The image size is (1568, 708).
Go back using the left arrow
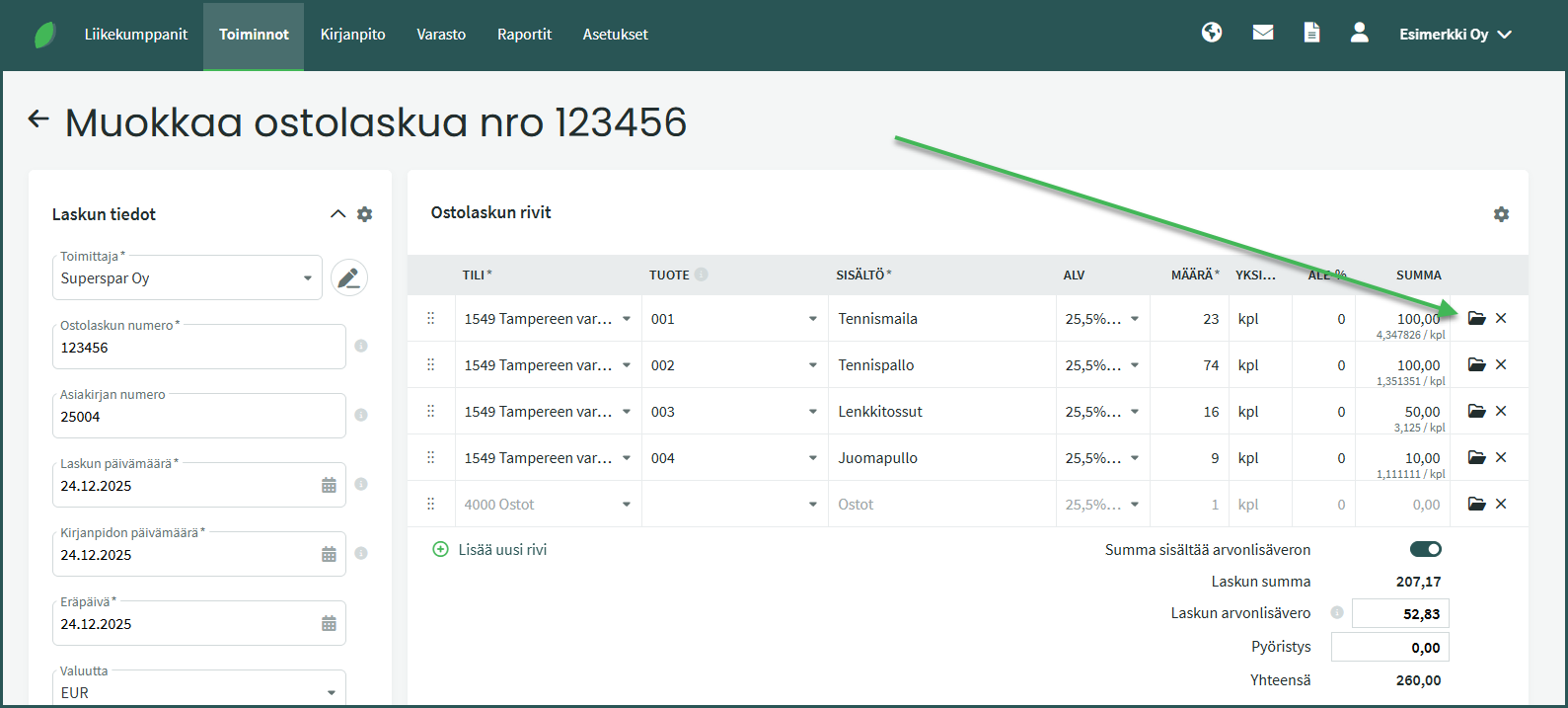[38, 119]
